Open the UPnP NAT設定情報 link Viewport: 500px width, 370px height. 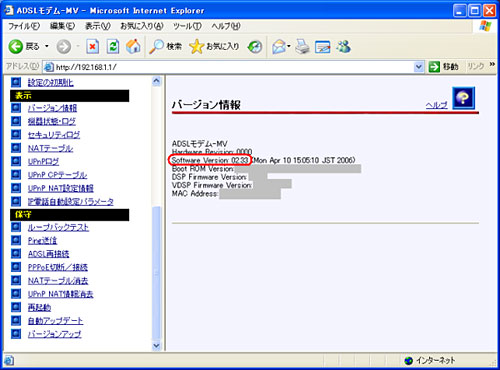61,188
